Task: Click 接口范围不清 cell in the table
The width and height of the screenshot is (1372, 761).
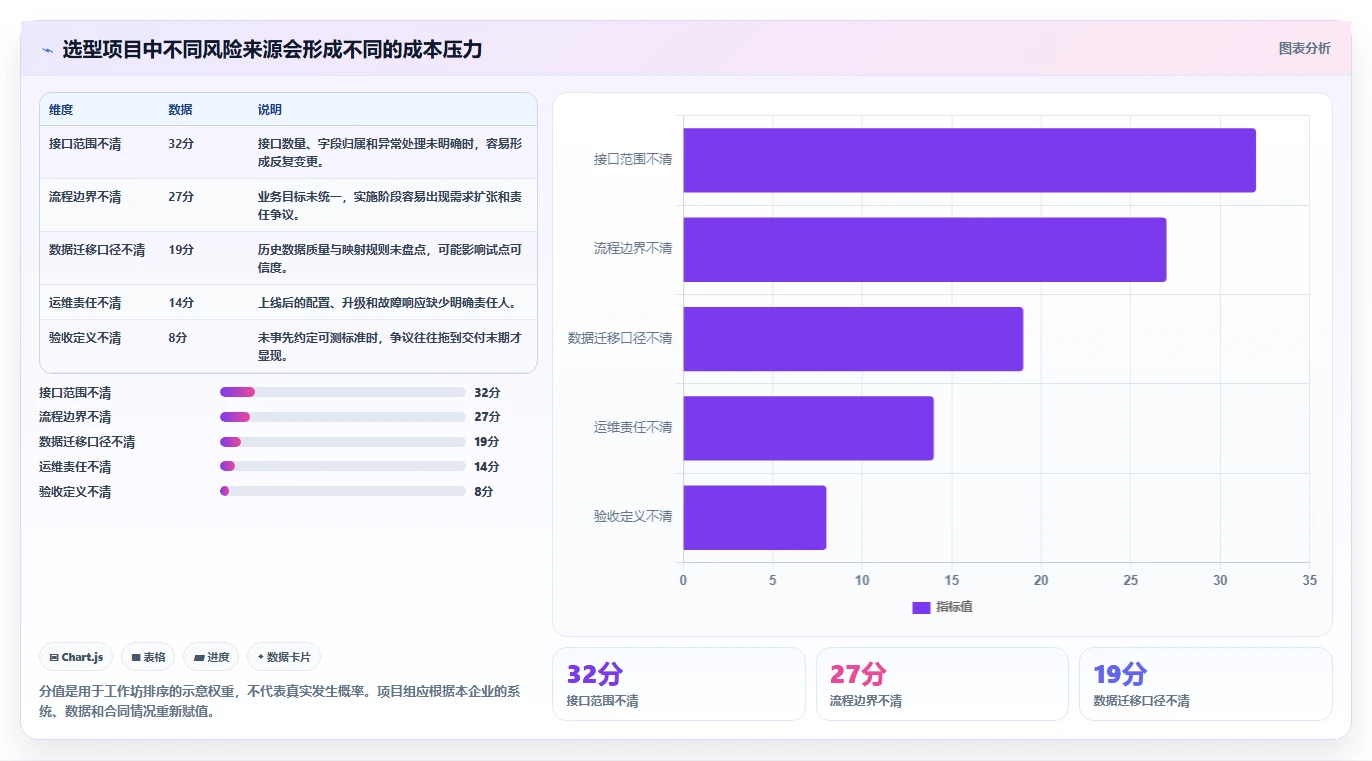Action: (85, 144)
